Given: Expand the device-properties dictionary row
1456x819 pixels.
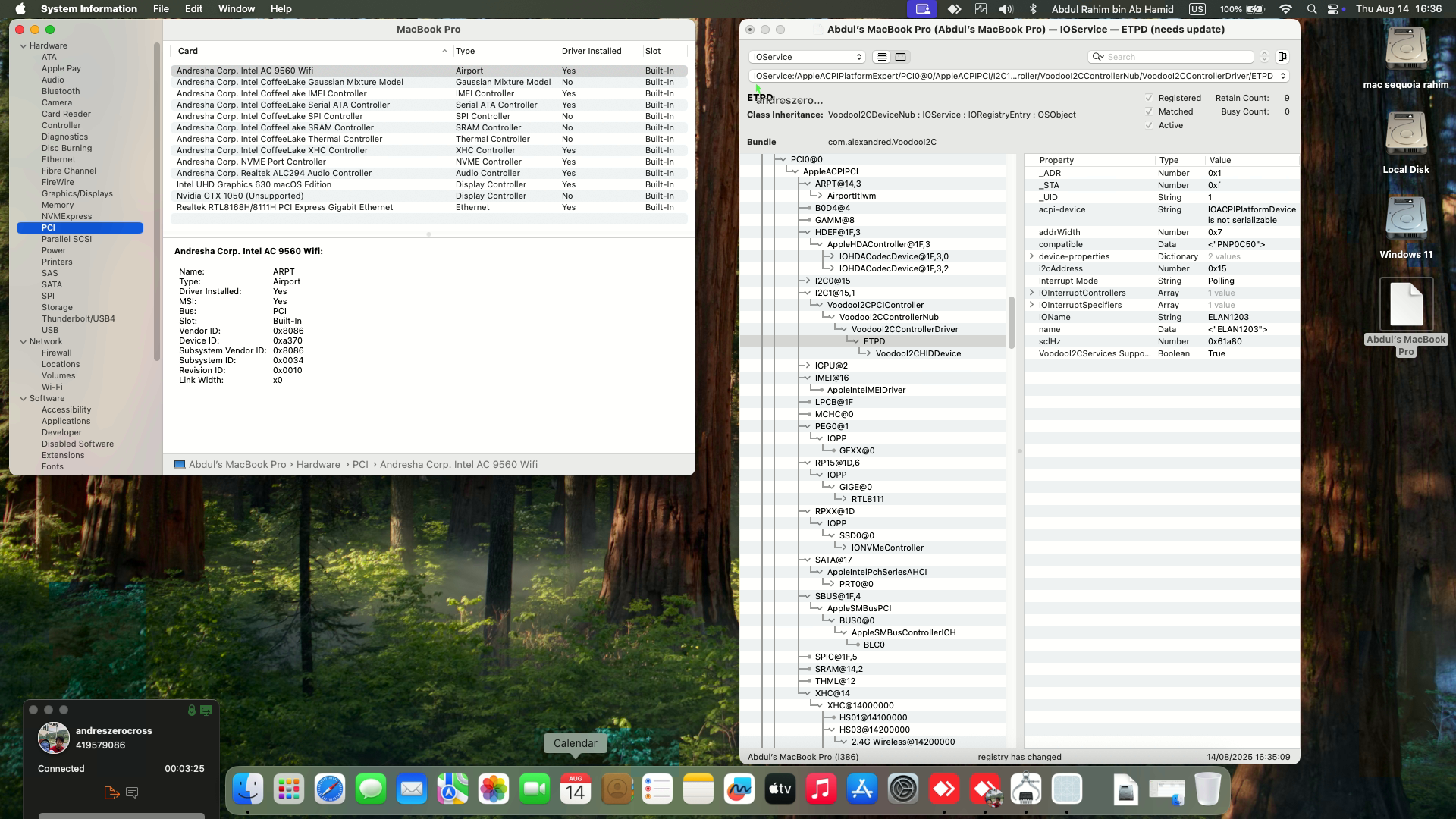Looking at the screenshot, I should click(x=1031, y=256).
